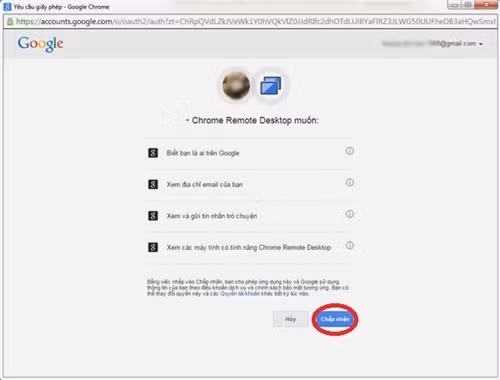Click the Google logo

pyautogui.click(x=40, y=44)
